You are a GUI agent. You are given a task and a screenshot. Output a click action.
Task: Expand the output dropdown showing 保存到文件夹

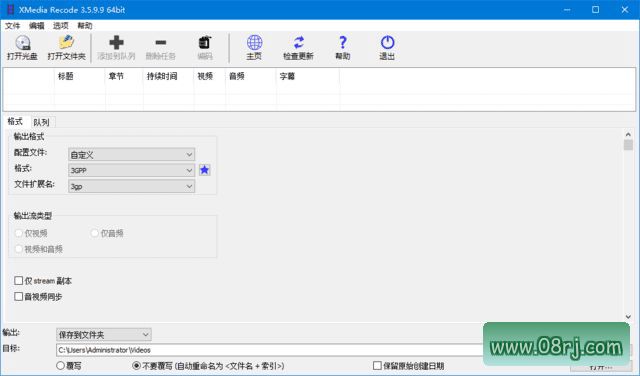104,335
